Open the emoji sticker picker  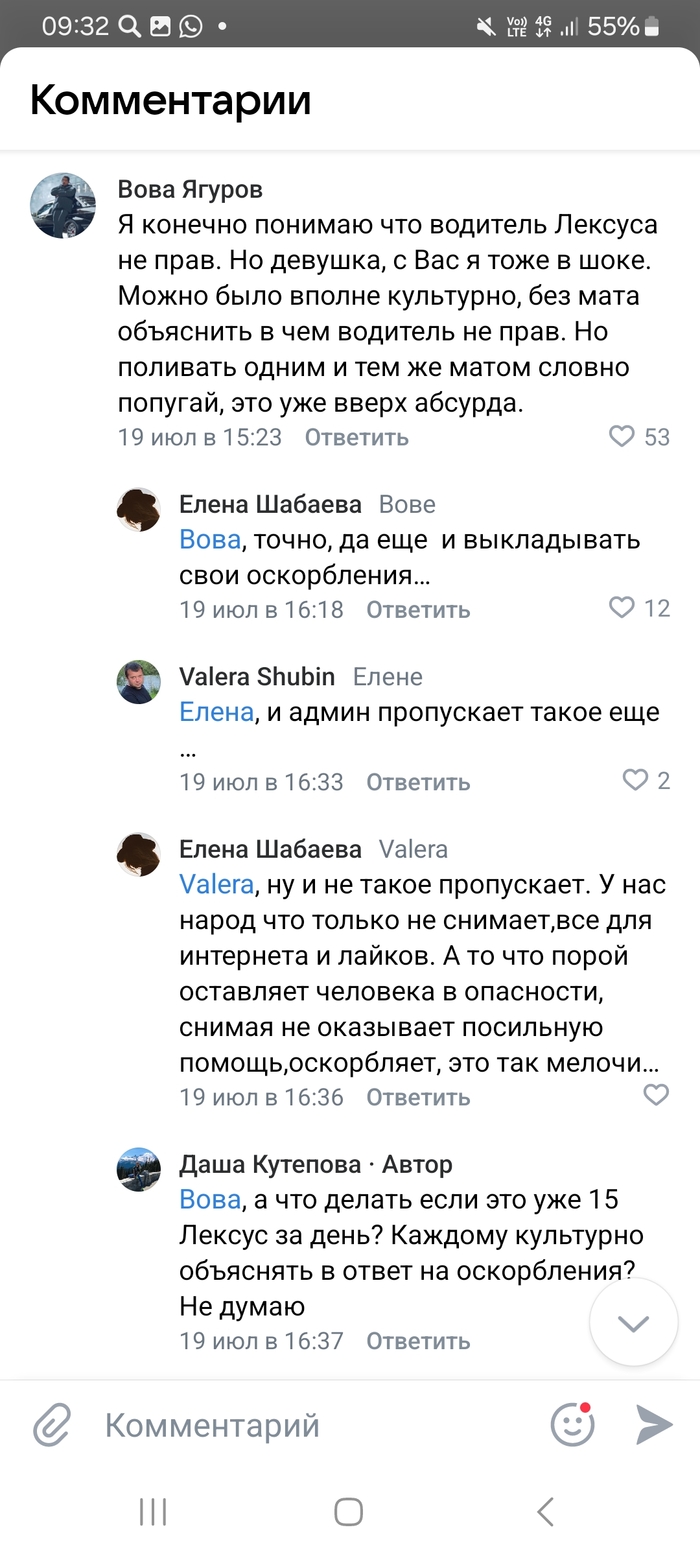pos(573,1424)
